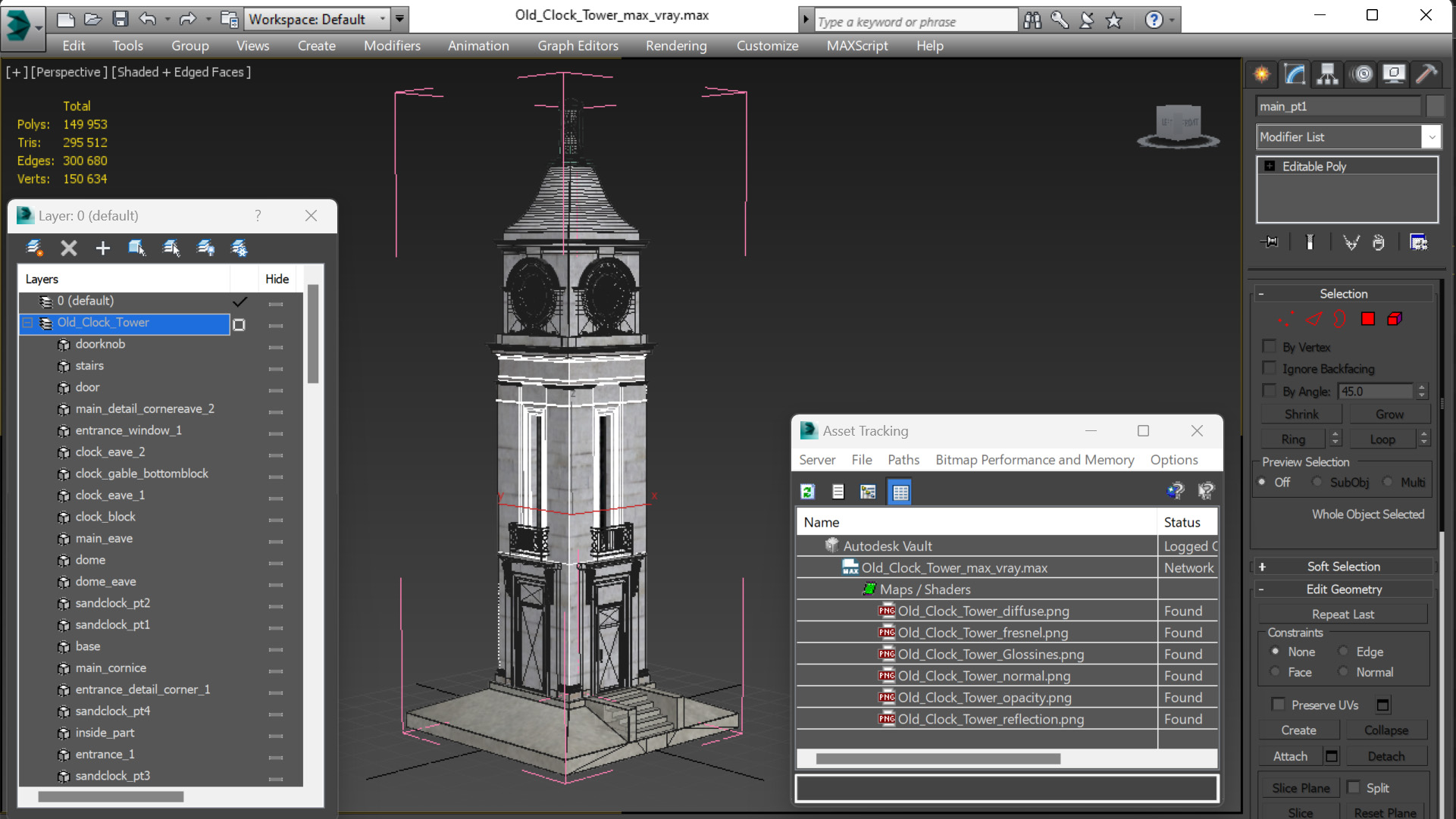
Task: Select Border sub-object level
Action: [x=1340, y=319]
